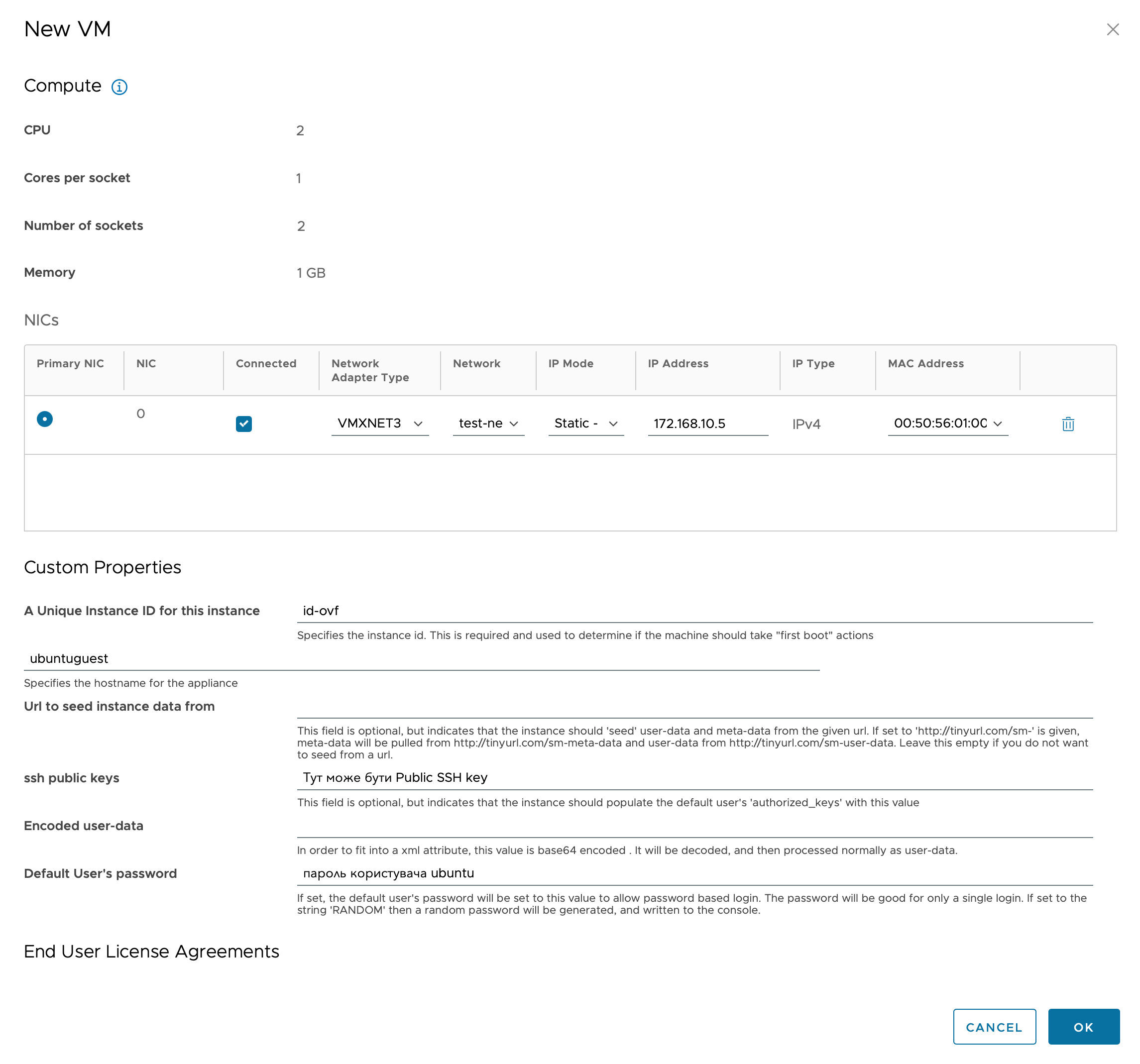This screenshot has width=1140, height=1064.
Task: Click the Memory value 1 GB
Action: point(311,273)
